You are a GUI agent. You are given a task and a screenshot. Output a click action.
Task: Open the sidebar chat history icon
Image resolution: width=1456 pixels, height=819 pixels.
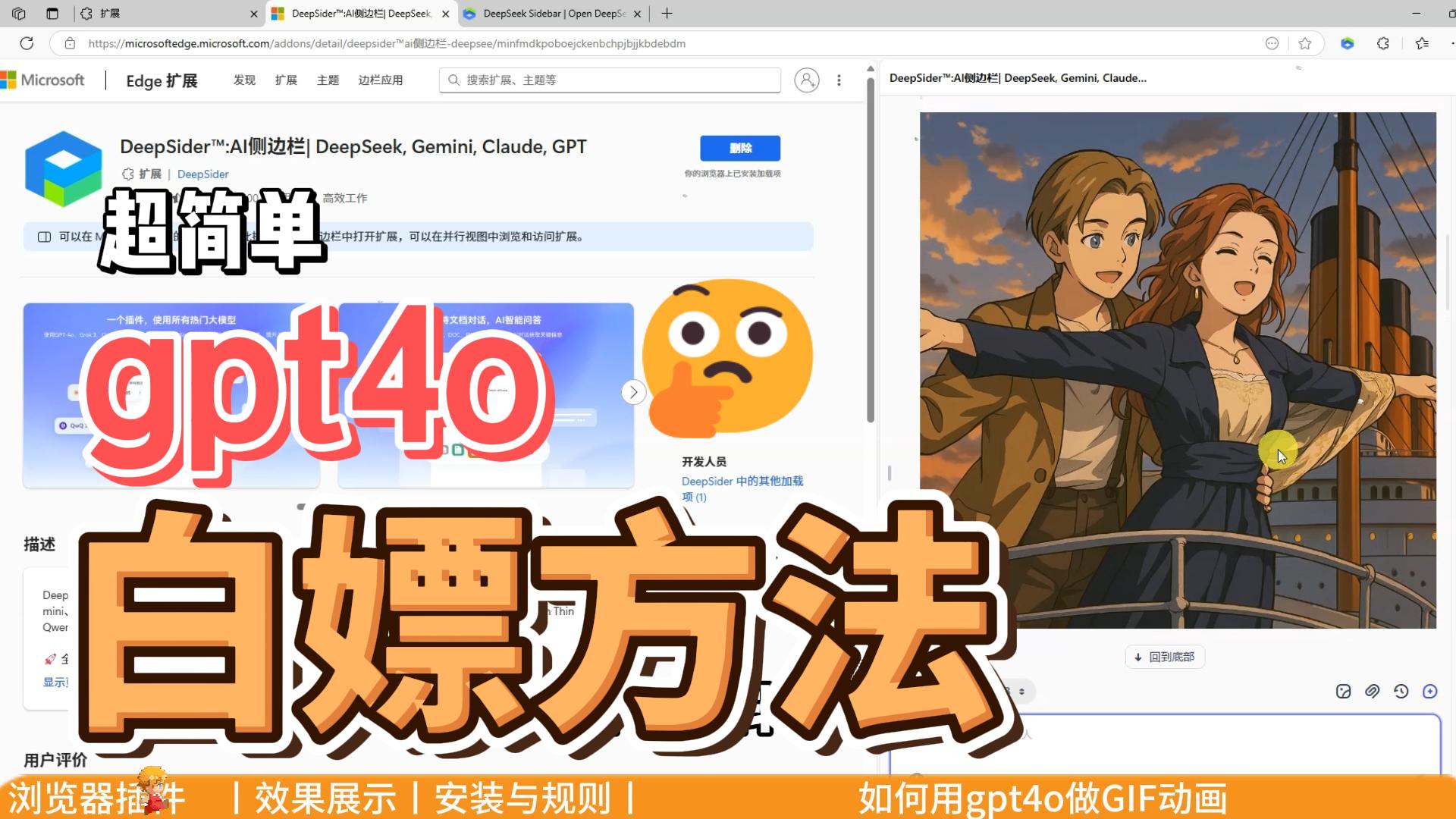pyautogui.click(x=1401, y=691)
